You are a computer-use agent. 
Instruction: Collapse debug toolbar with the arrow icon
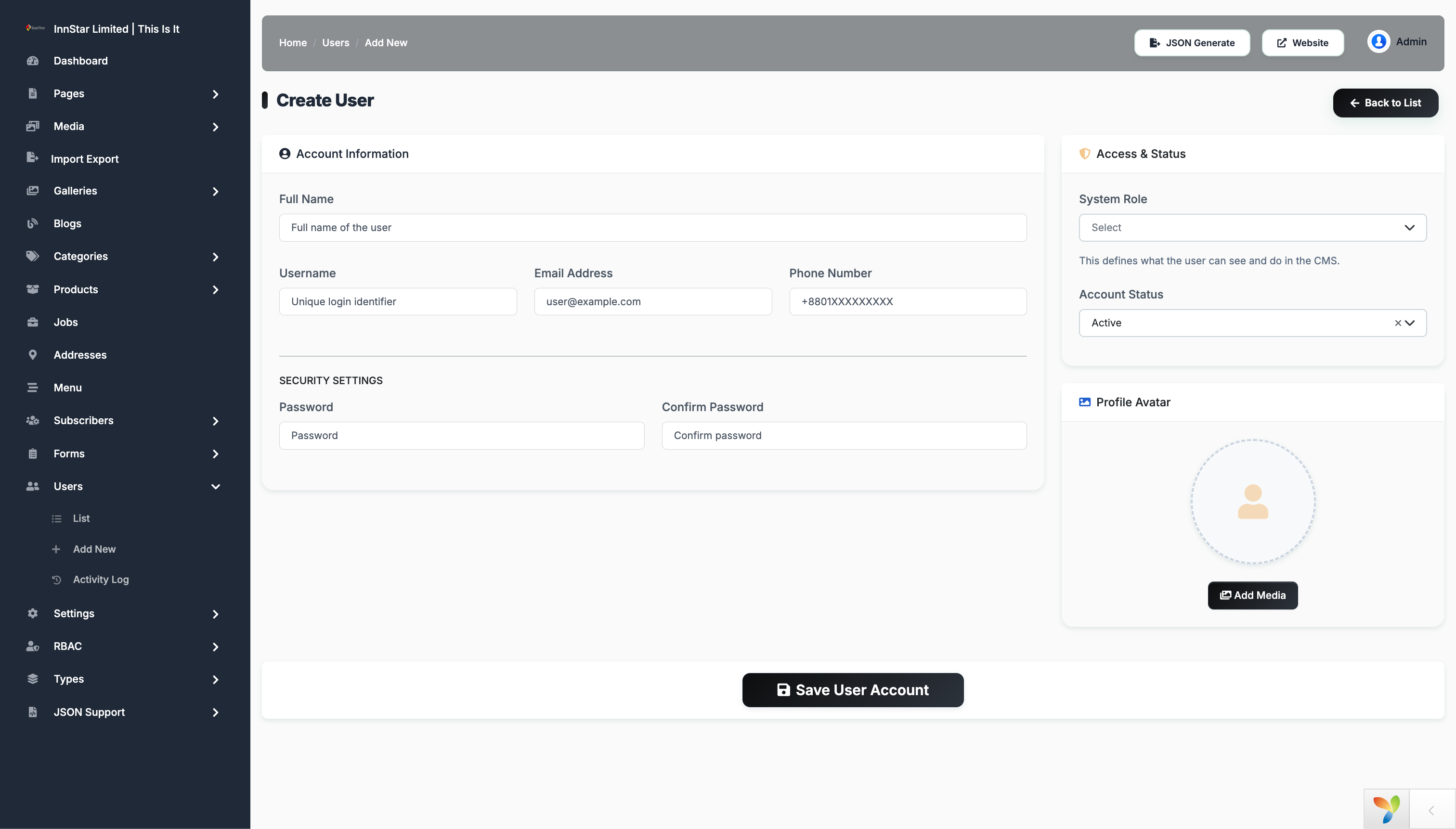[x=1431, y=810]
